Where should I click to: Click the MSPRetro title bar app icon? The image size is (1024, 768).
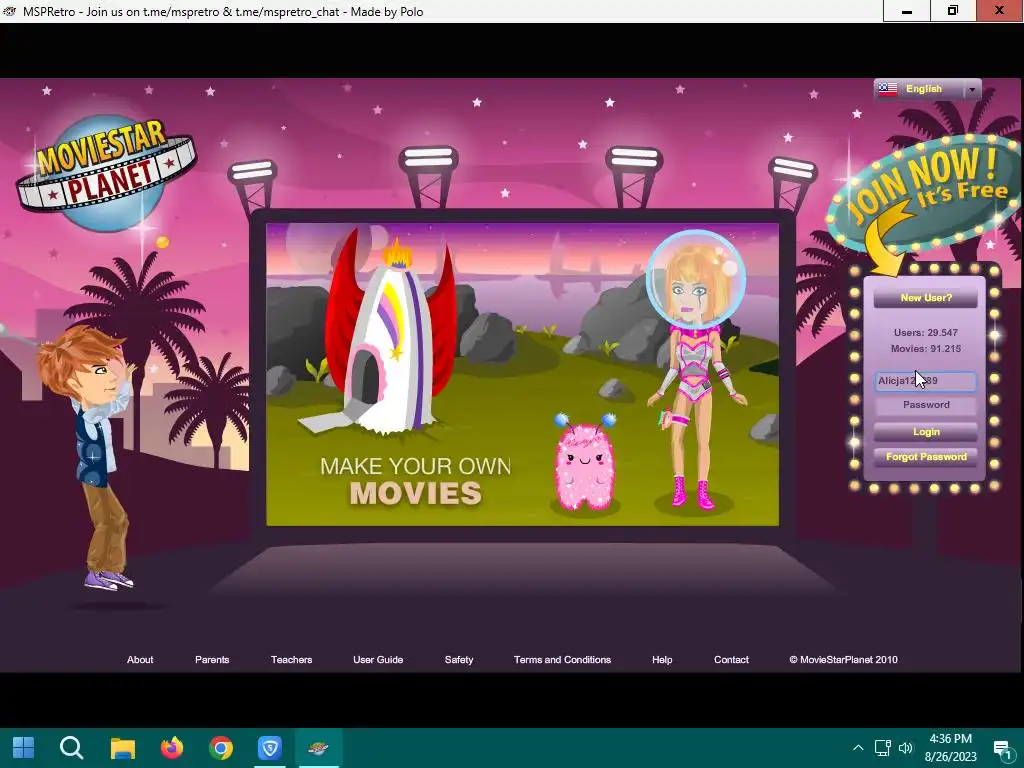point(10,11)
